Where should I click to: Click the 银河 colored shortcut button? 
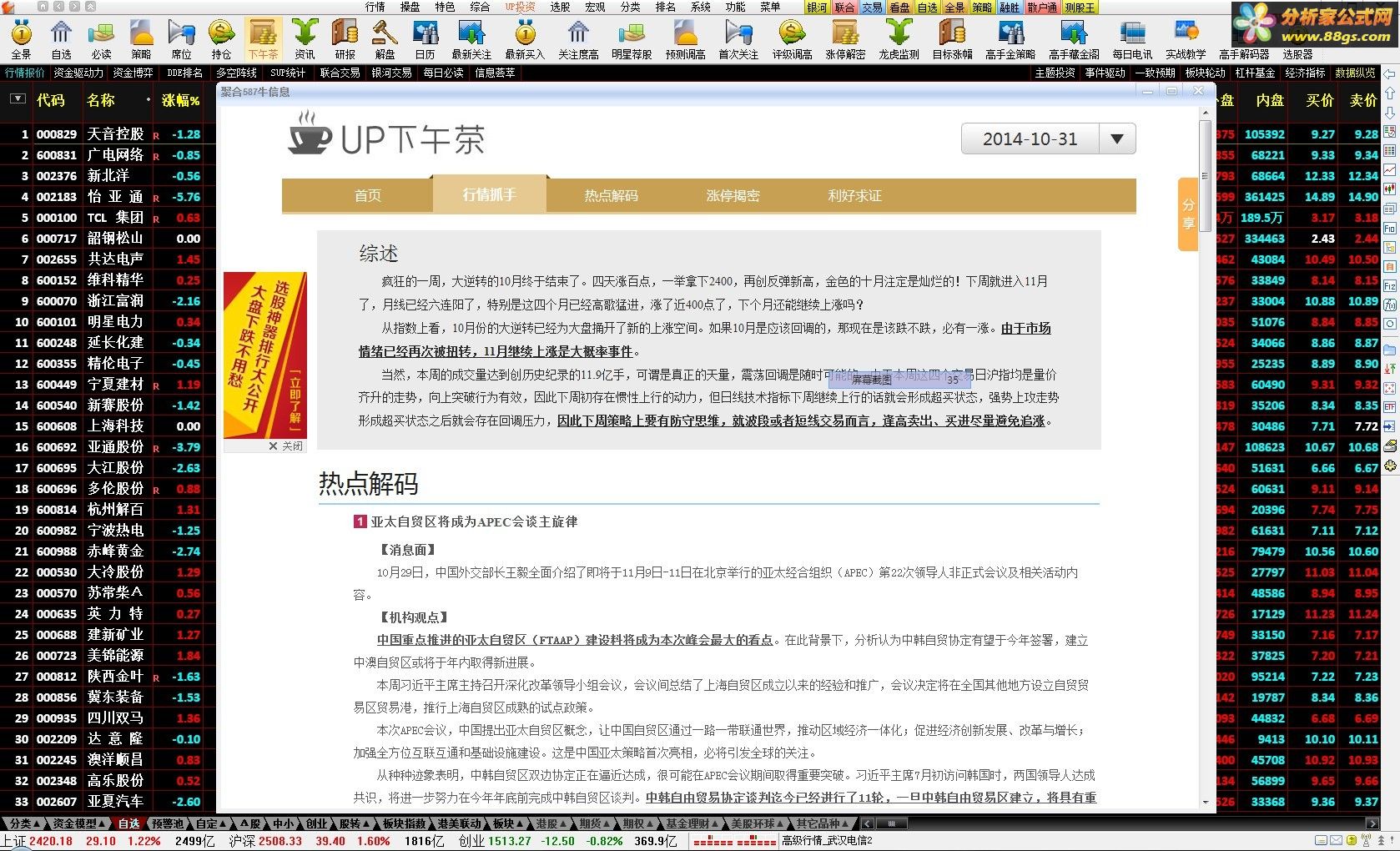[818, 7]
